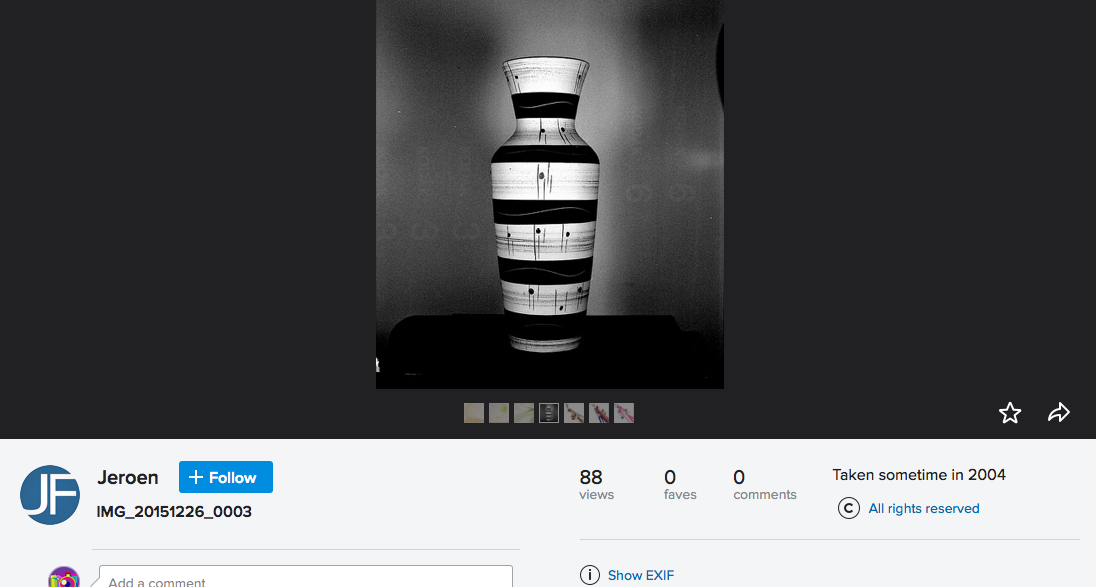Click the 88 views count
Screen dimensions: 1096x587
[596, 484]
